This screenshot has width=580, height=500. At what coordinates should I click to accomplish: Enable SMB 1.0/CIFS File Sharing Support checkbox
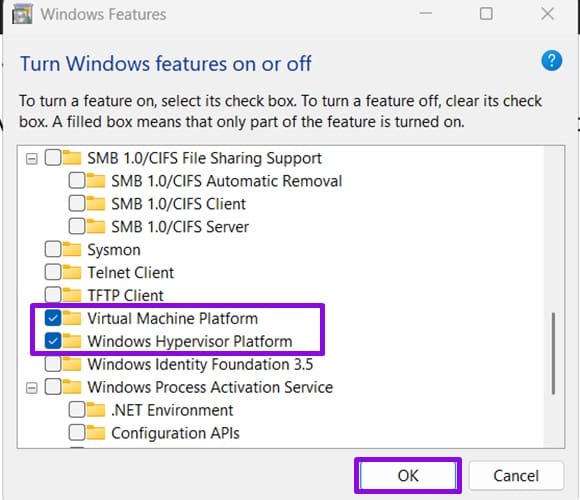[53, 158]
